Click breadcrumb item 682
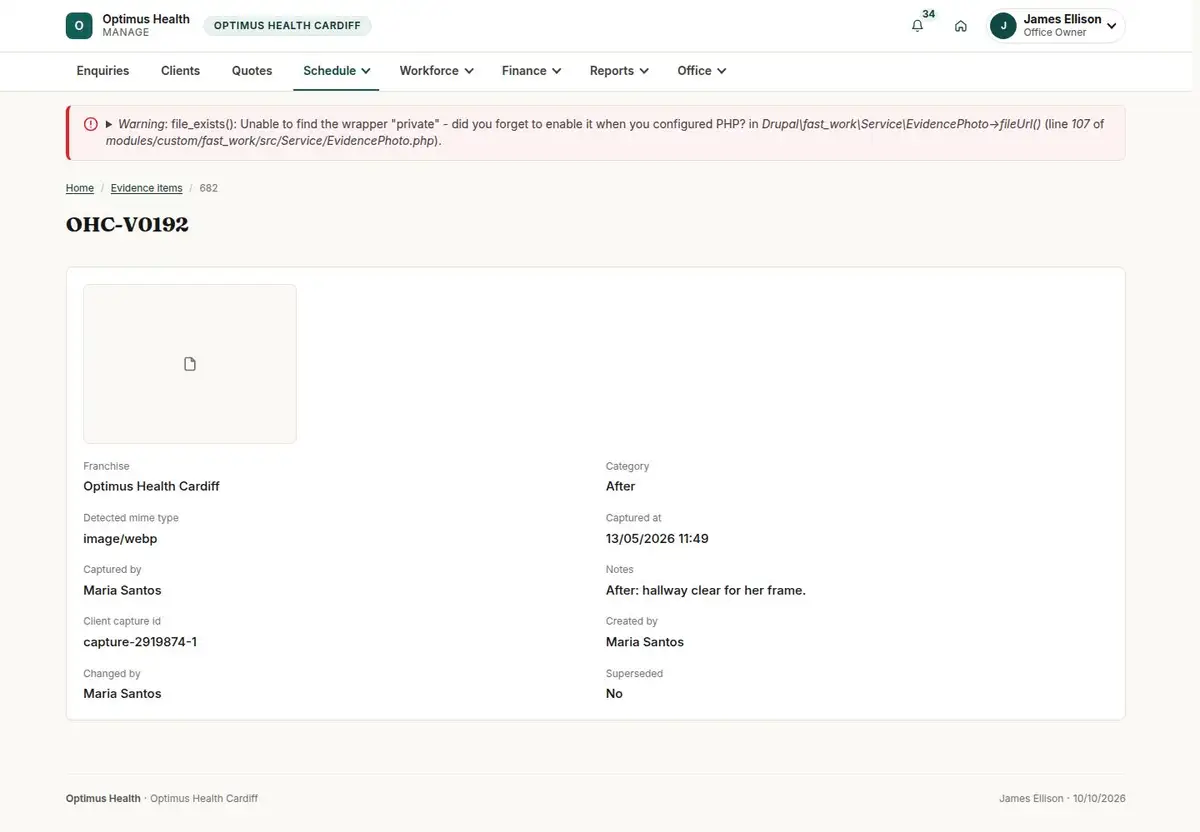This screenshot has width=1200, height=832. coord(209,188)
